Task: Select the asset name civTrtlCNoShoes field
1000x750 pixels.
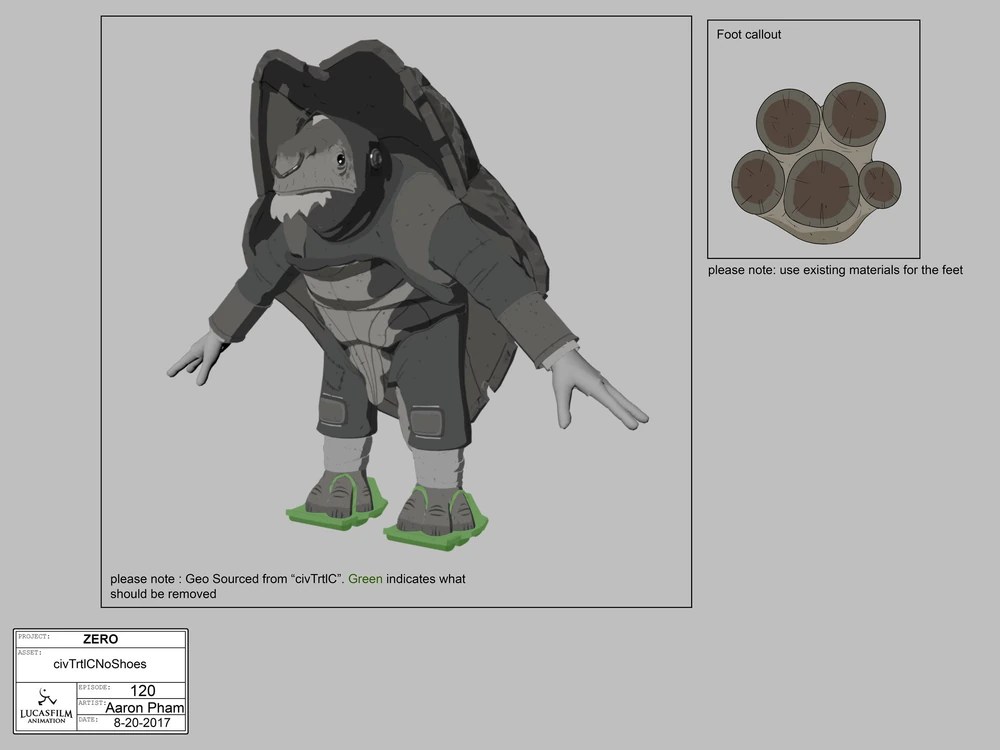Action: pos(100,664)
